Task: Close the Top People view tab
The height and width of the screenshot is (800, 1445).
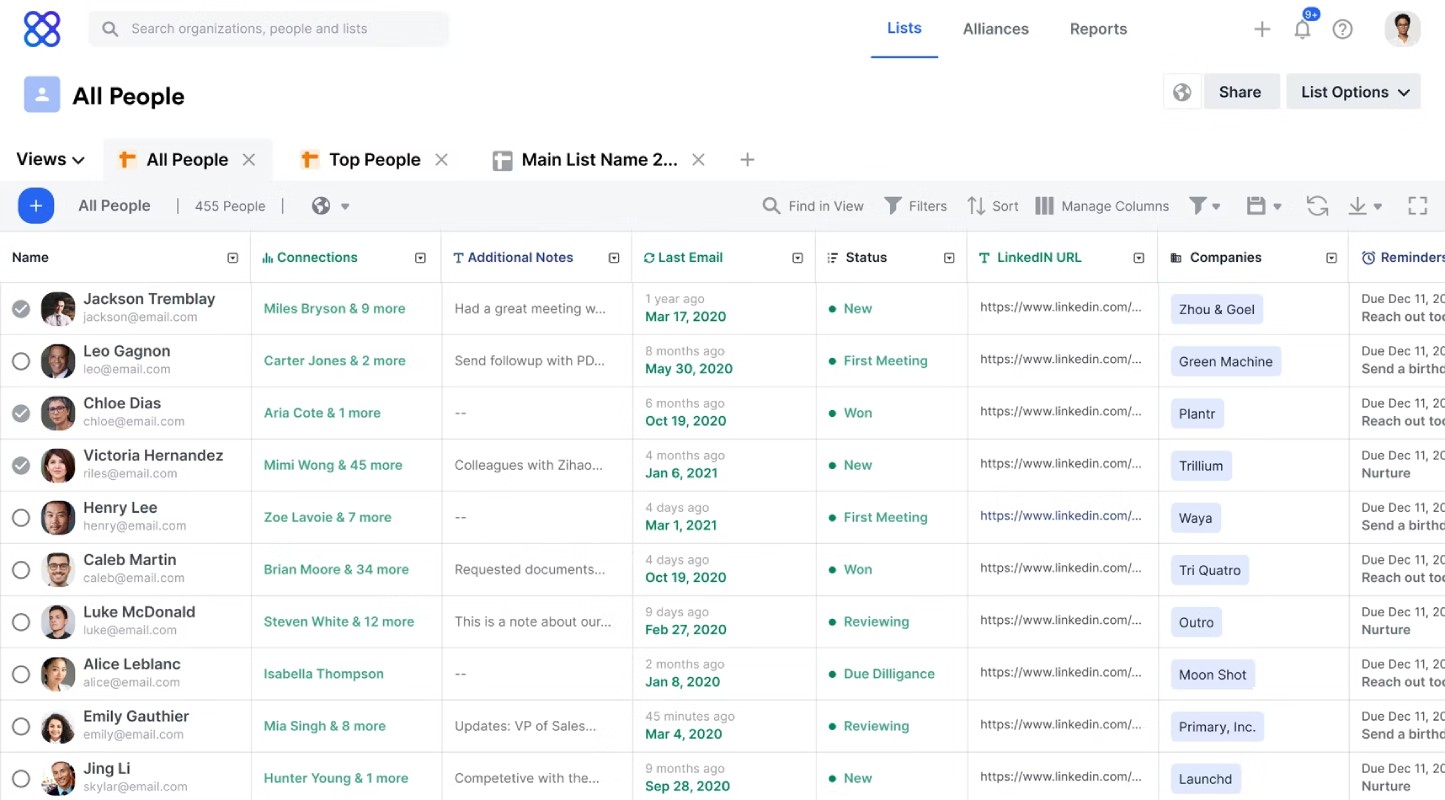Action: 441,159
